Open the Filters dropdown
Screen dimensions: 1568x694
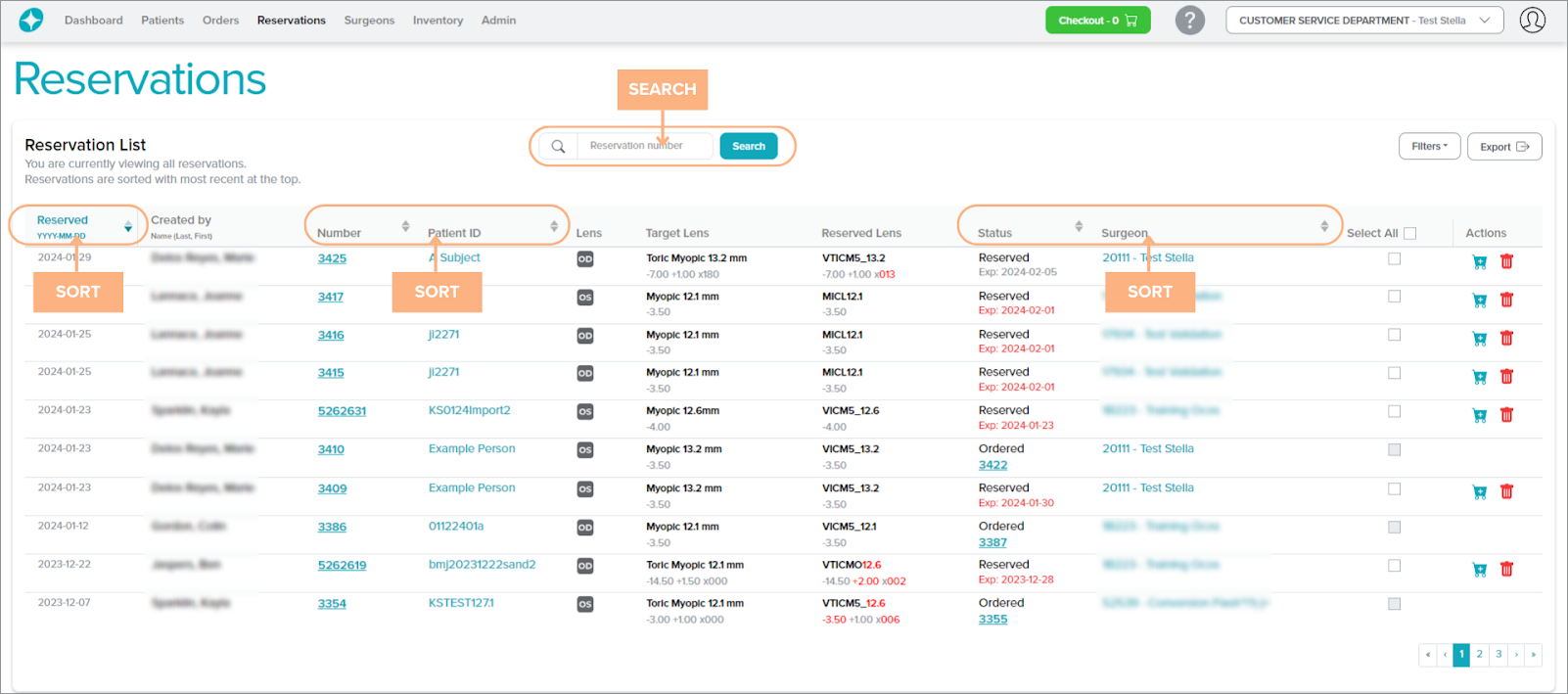click(1429, 147)
